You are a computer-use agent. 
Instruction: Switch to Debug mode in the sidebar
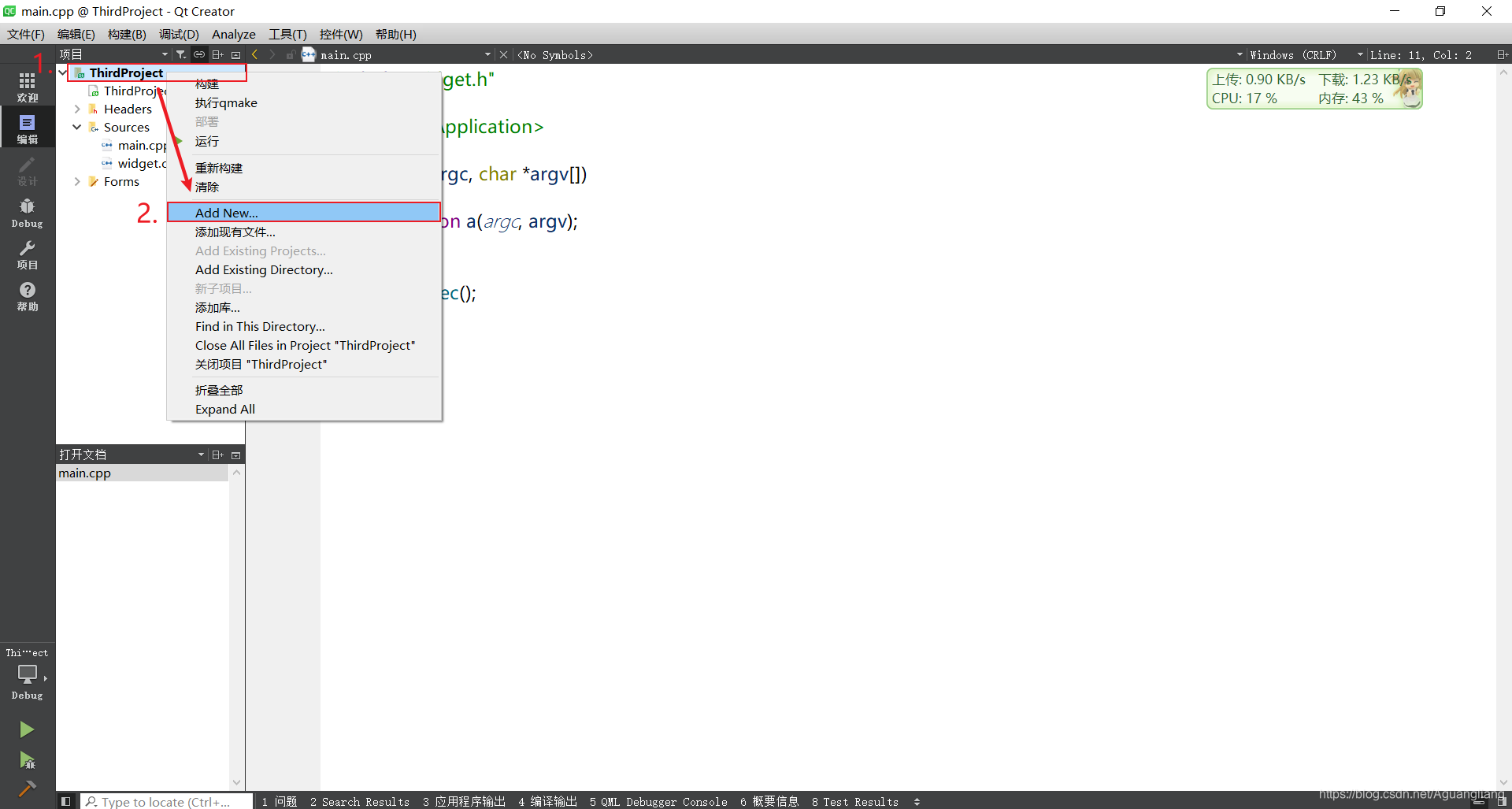28,213
